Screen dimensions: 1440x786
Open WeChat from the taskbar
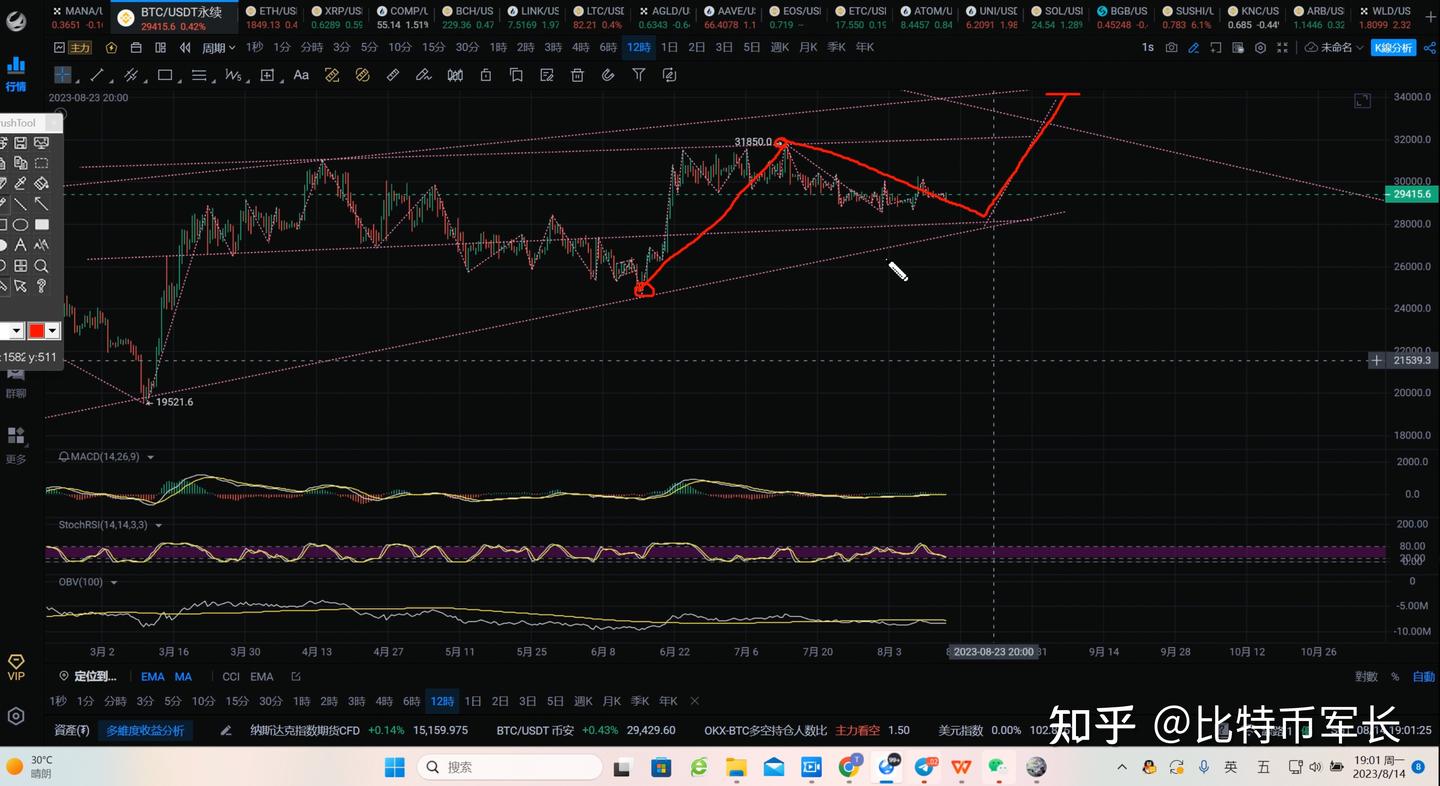(x=997, y=767)
